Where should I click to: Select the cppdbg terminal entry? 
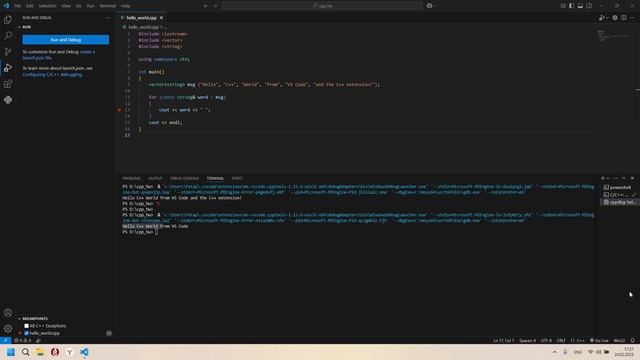tap(619, 202)
